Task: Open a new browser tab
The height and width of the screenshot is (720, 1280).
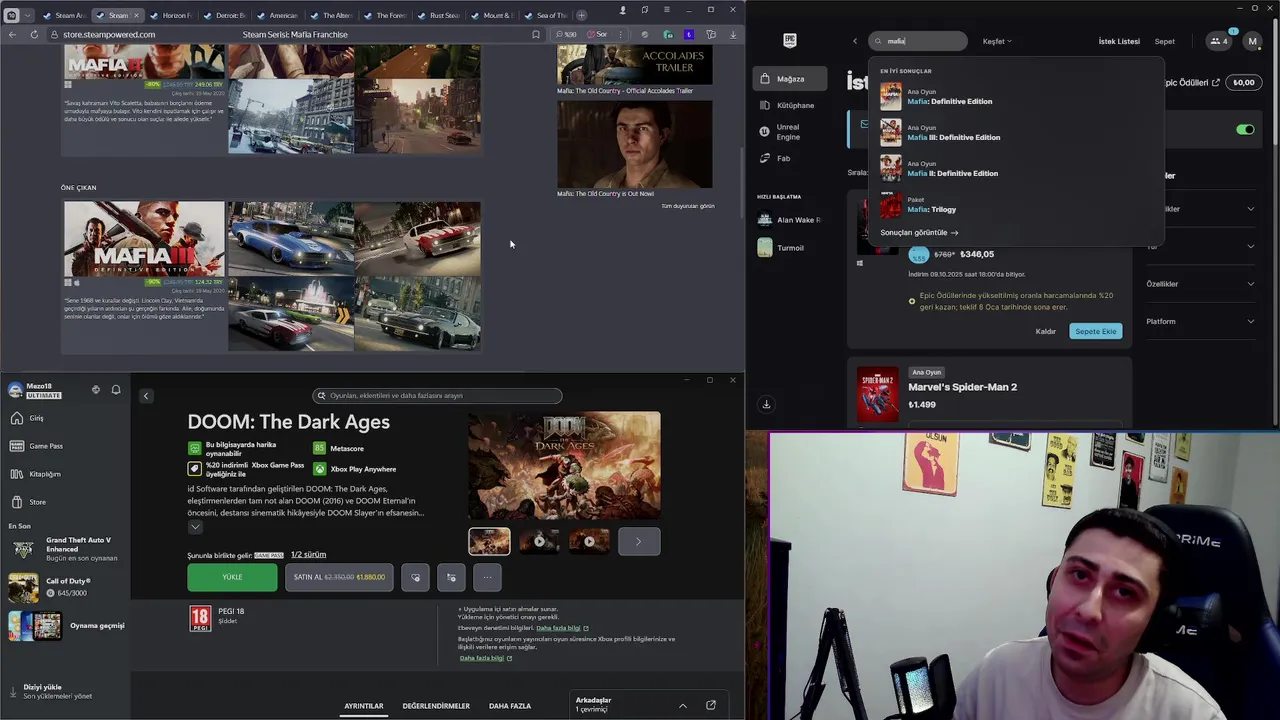Action: (582, 15)
